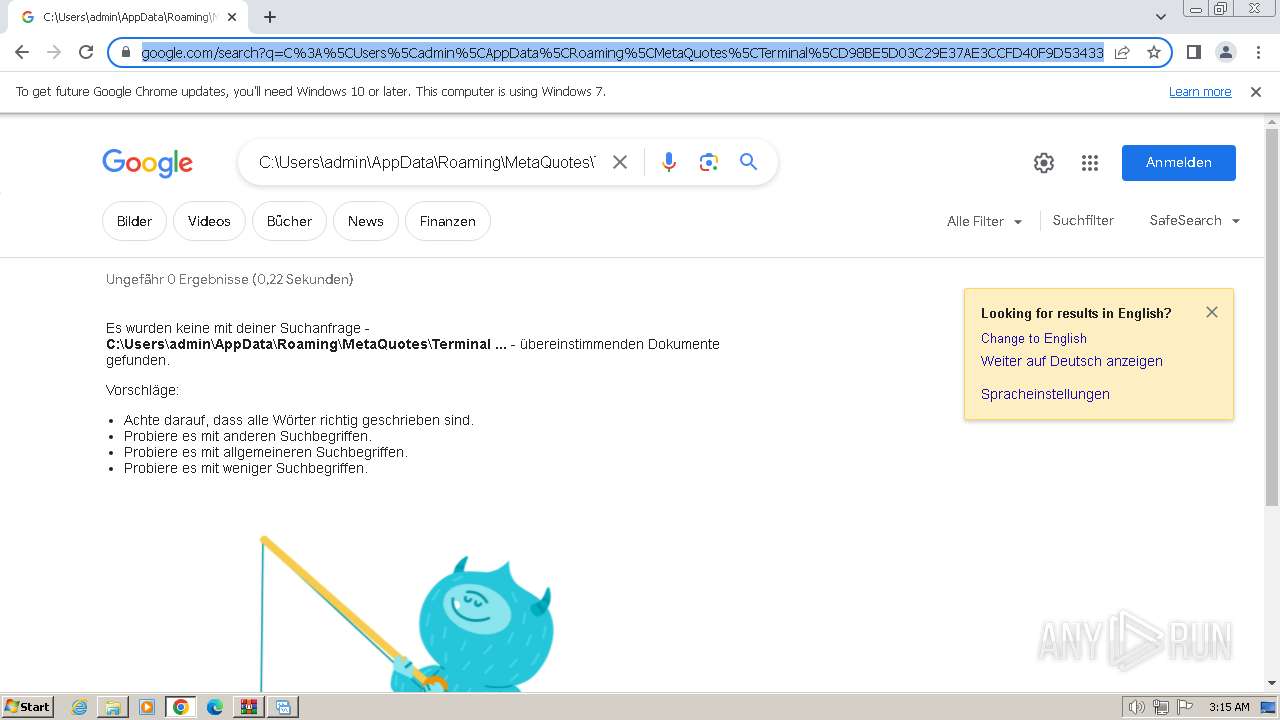Viewport: 1280px width, 720px height.
Task: Bookmark this page with the star icon
Action: 1154,52
